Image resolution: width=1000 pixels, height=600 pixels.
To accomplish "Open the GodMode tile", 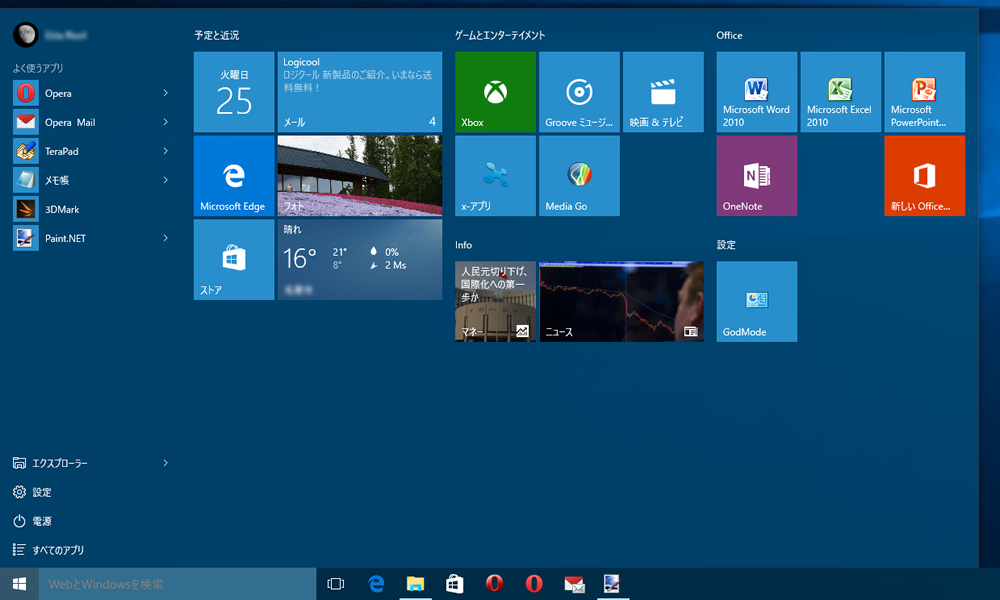I will click(x=756, y=301).
